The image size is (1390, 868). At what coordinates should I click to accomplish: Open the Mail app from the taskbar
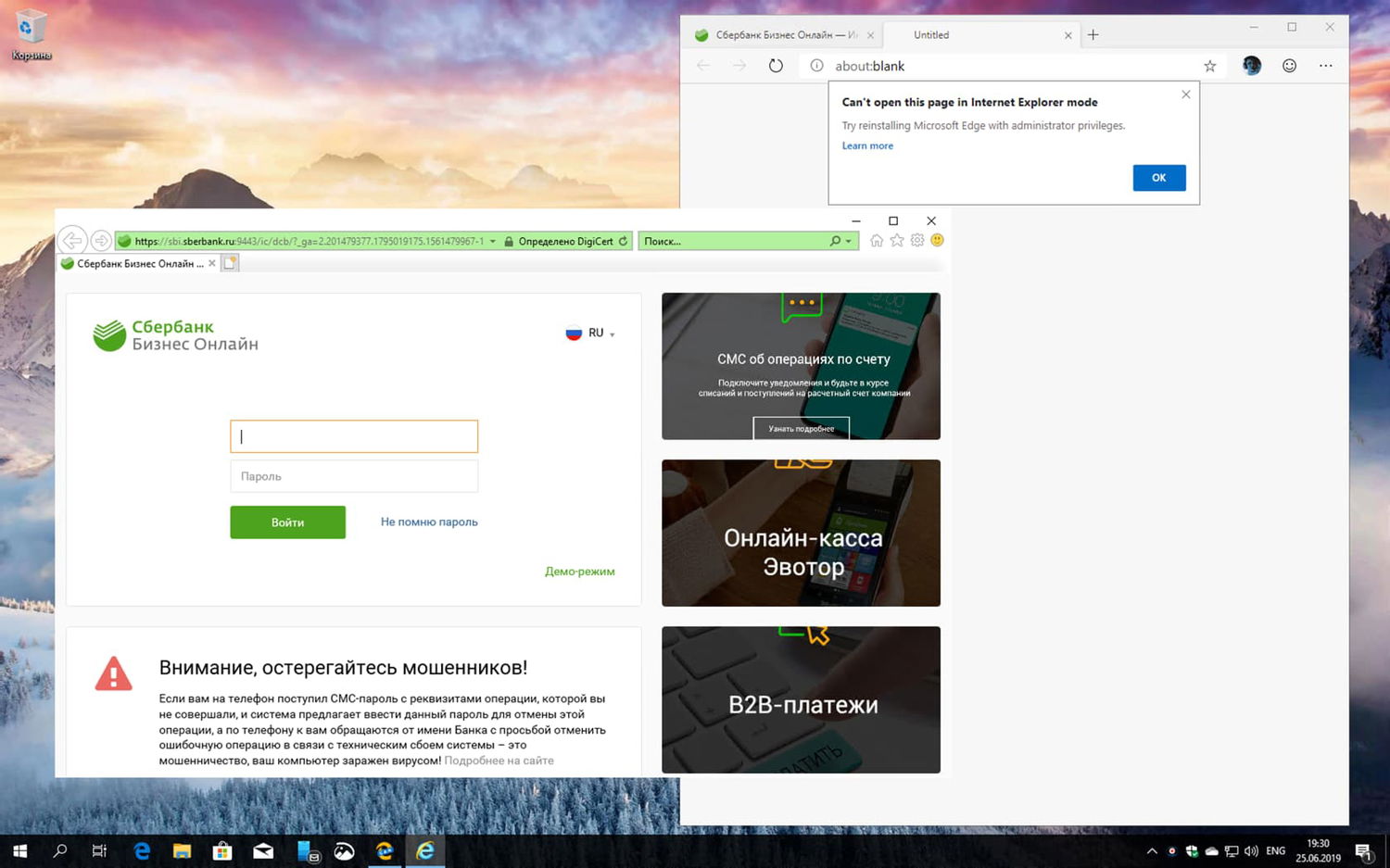tap(263, 850)
